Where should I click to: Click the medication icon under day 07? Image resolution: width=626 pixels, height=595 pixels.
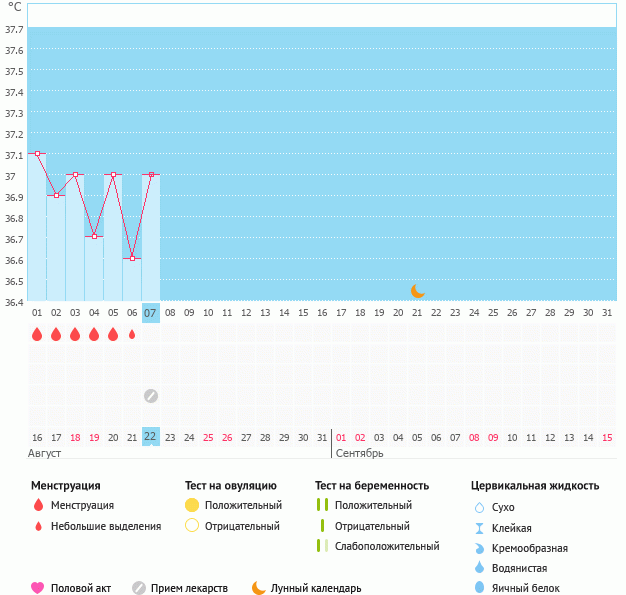151,395
